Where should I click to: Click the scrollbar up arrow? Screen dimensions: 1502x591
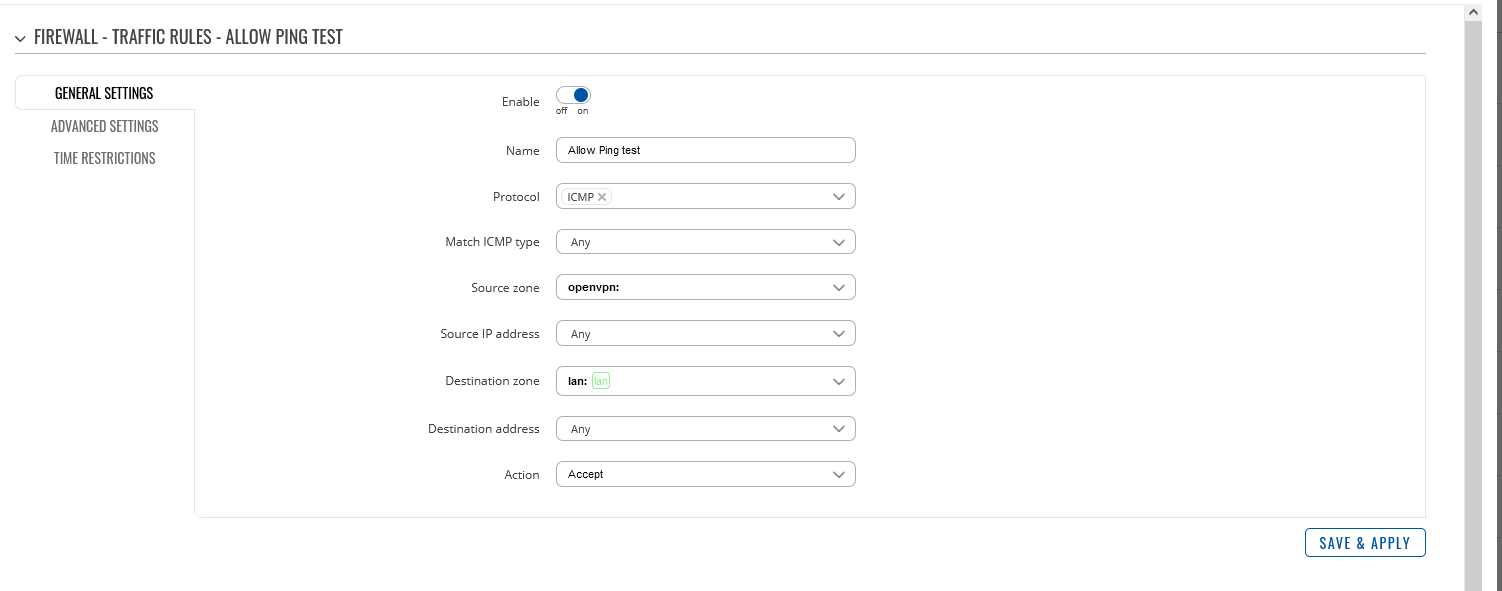click(x=1473, y=11)
